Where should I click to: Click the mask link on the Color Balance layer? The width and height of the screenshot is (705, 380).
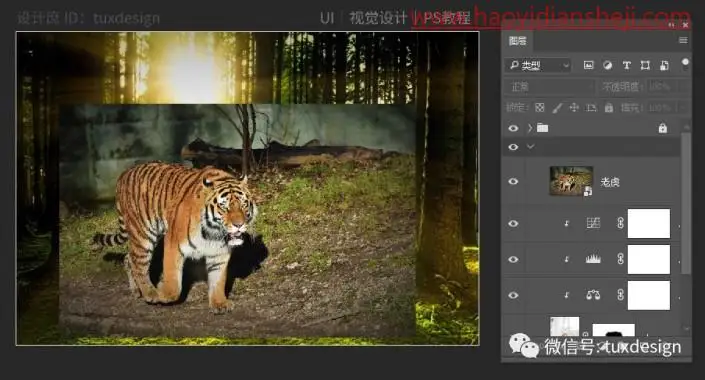pos(620,295)
